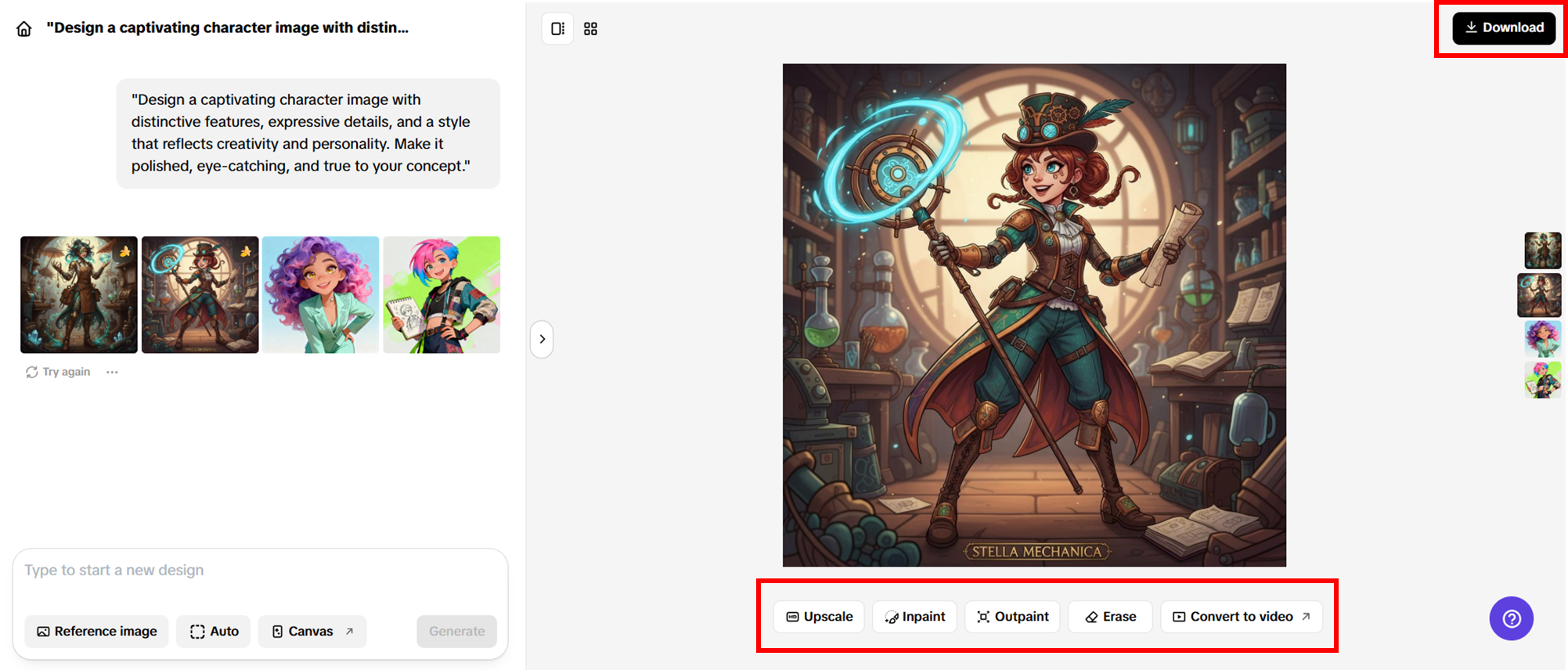Screen dimensions: 1568x670
Task: Open Convert to video
Action: pos(1242,617)
